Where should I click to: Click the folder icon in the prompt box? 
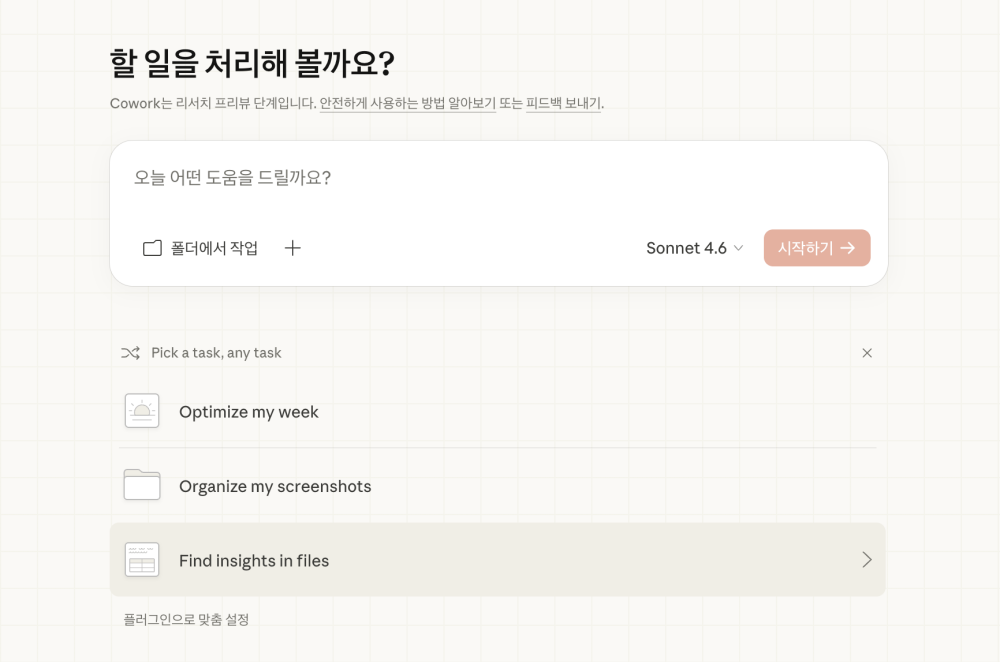(x=152, y=248)
